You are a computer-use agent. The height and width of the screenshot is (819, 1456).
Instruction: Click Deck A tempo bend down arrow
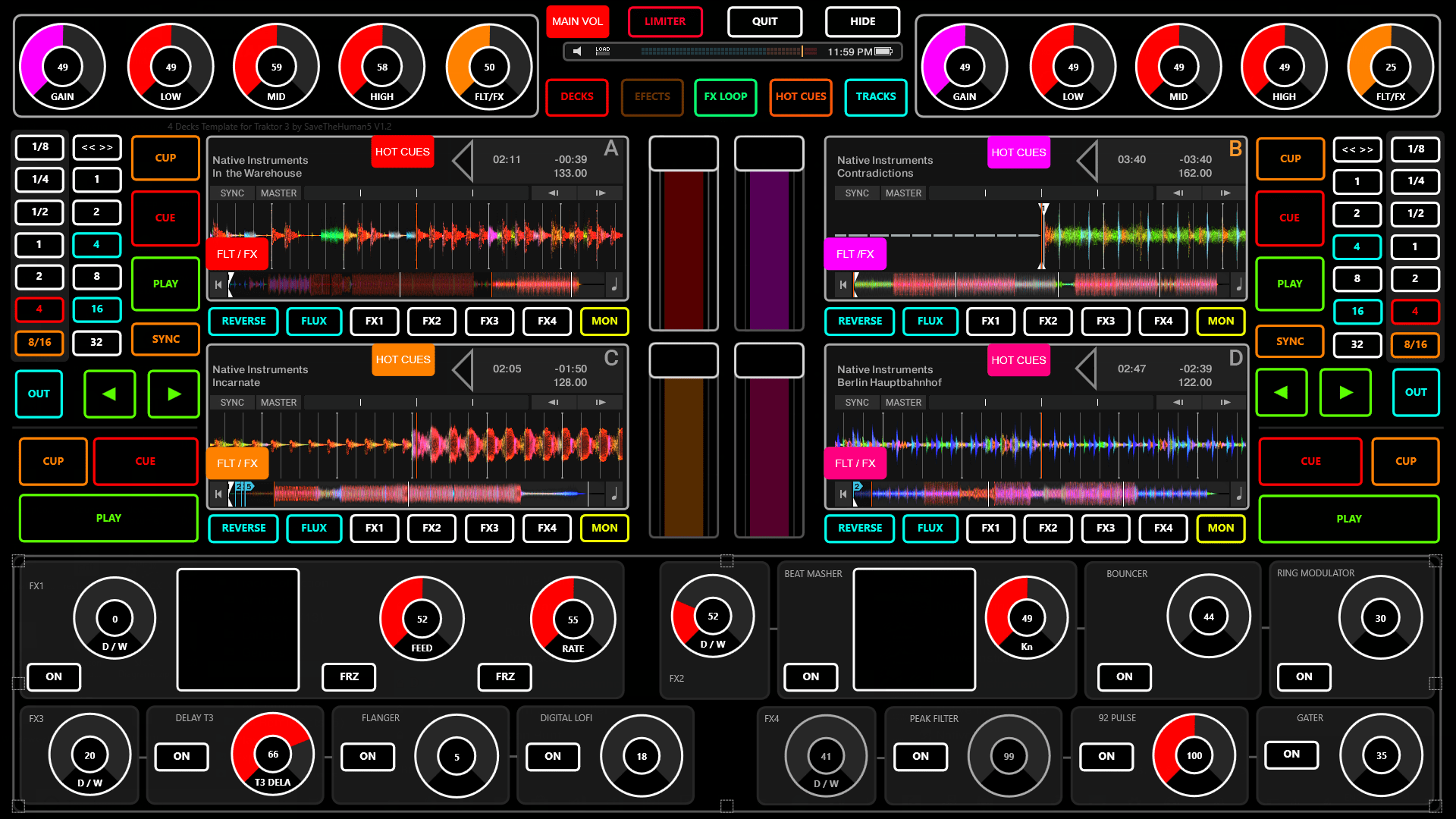tap(554, 193)
